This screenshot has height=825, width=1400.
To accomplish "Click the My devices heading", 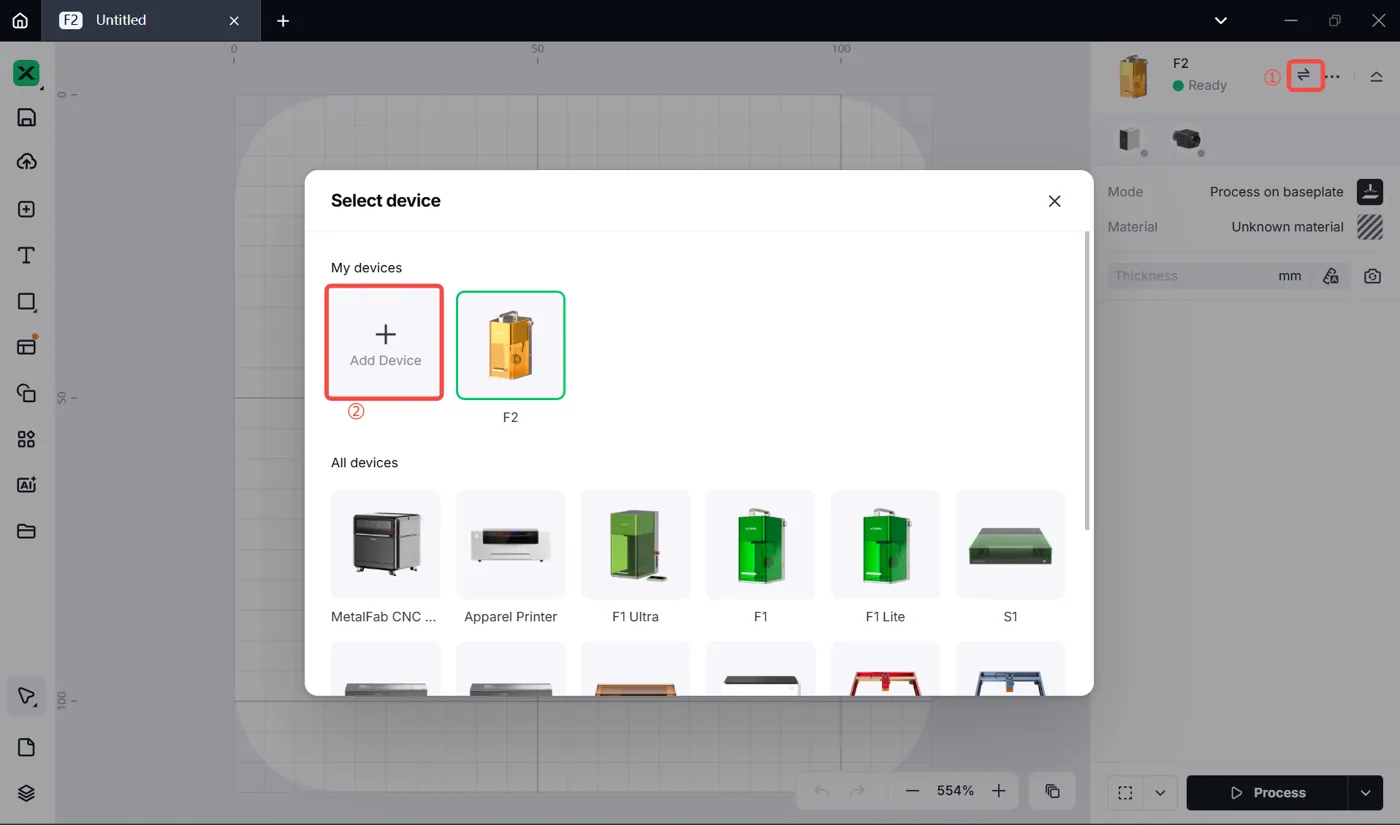I will (366, 268).
